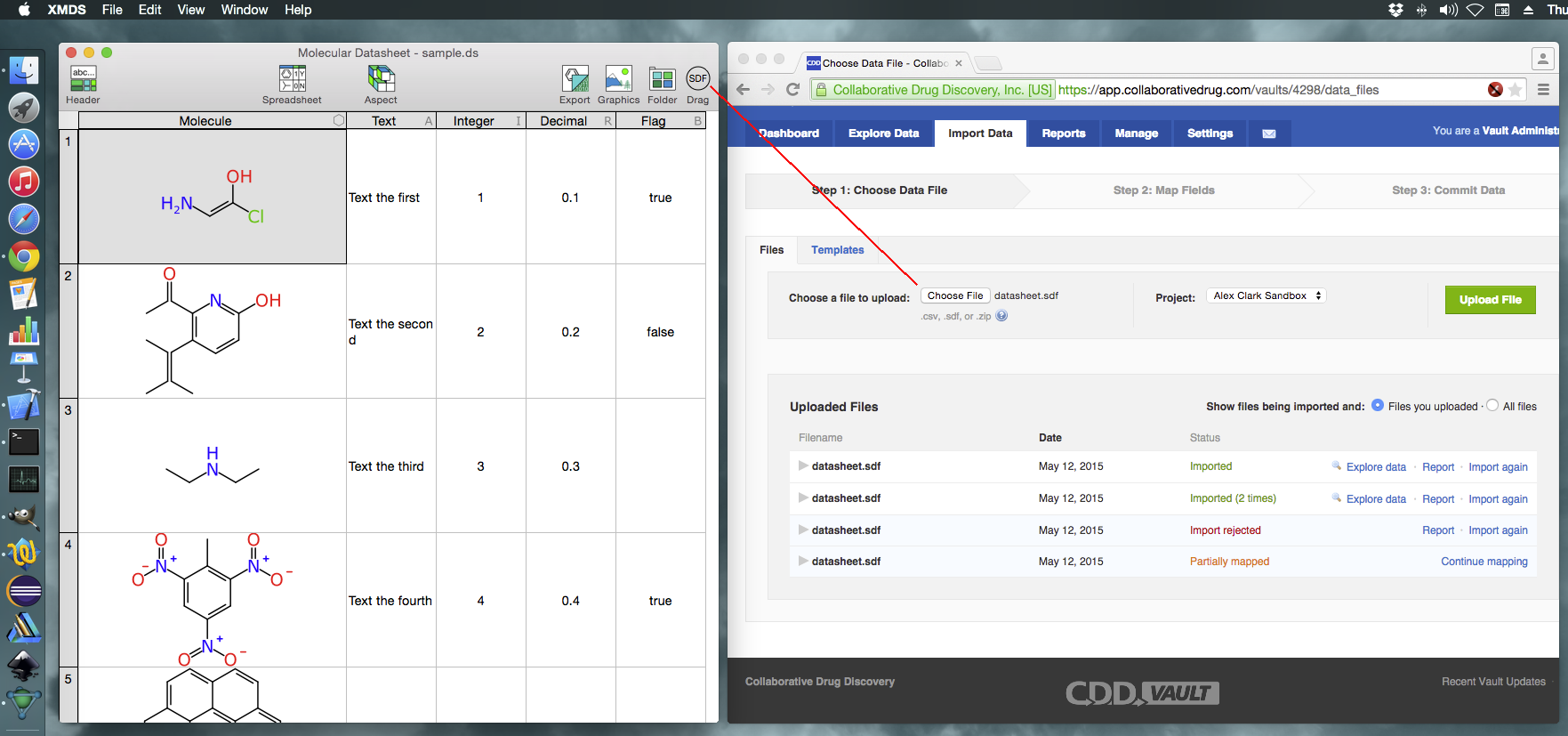The width and height of the screenshot is (1568, 736).
Task: Switch to the Explore Data tab
Action: pyautogui.click(x=883, y=133)
